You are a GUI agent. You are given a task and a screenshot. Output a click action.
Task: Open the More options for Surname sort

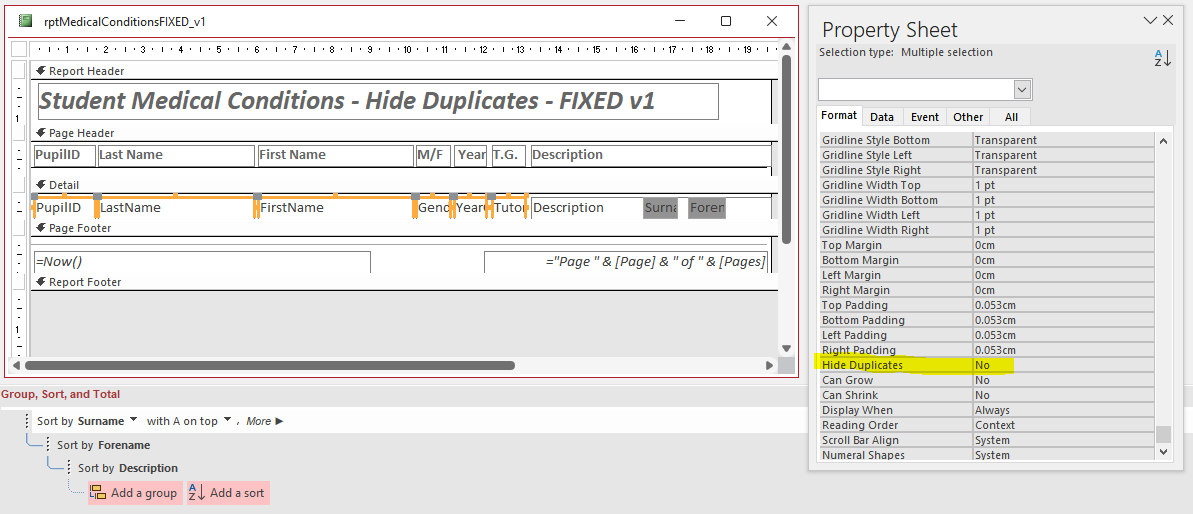coord(265,420)
